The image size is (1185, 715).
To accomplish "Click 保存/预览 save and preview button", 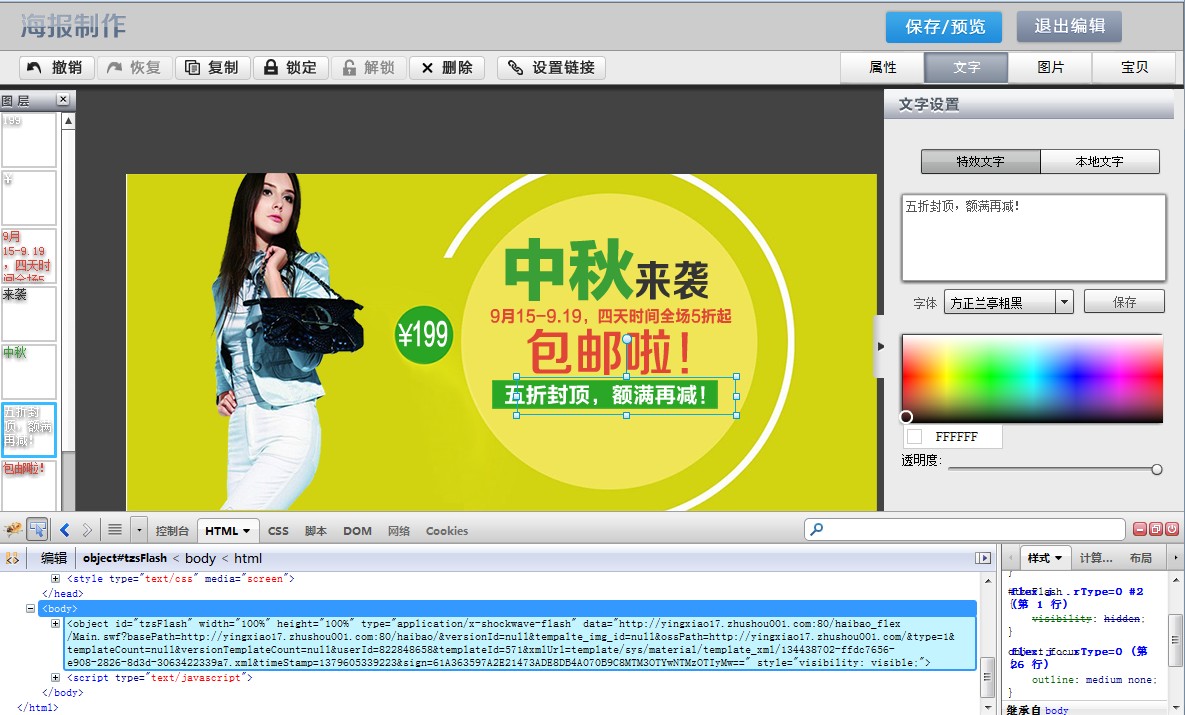I will point(944,27).
